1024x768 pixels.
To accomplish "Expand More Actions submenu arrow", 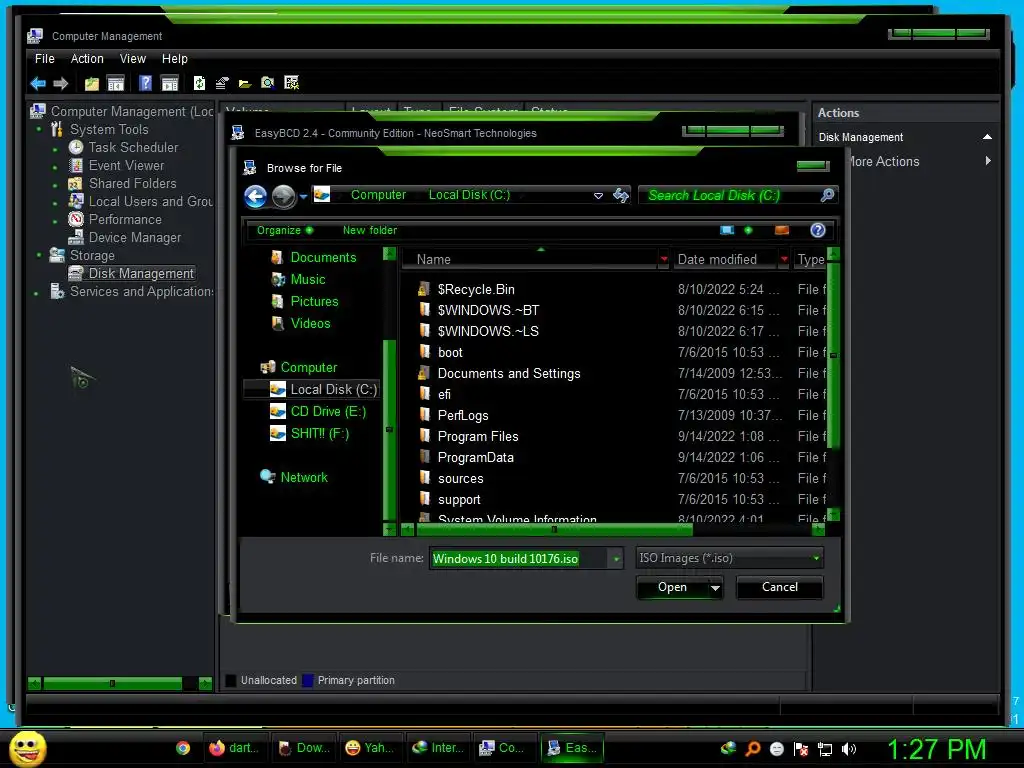I will 988,161.
